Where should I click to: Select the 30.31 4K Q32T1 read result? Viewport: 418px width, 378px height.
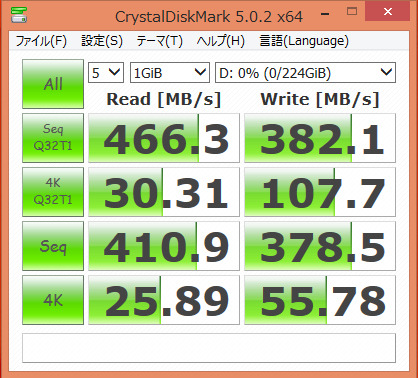[164, 192]
